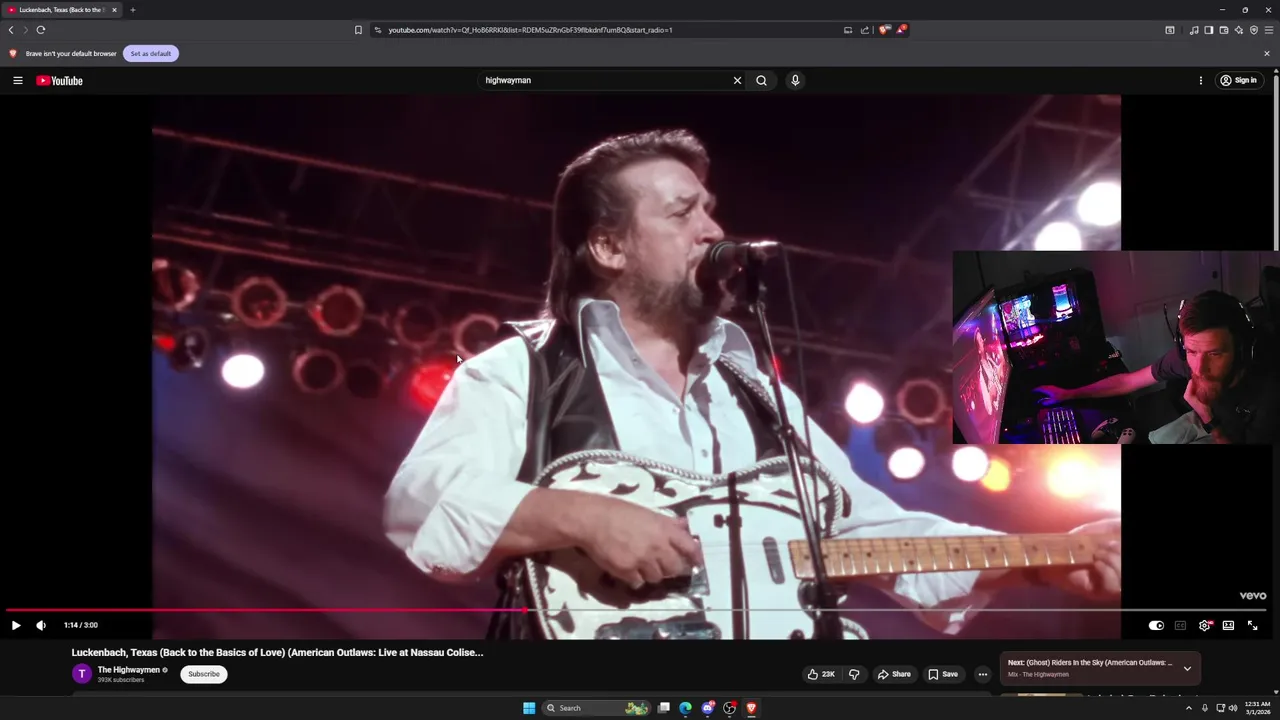Open the Brave playlist music icon
The image size is (1280, 720).
[1194, 30]
